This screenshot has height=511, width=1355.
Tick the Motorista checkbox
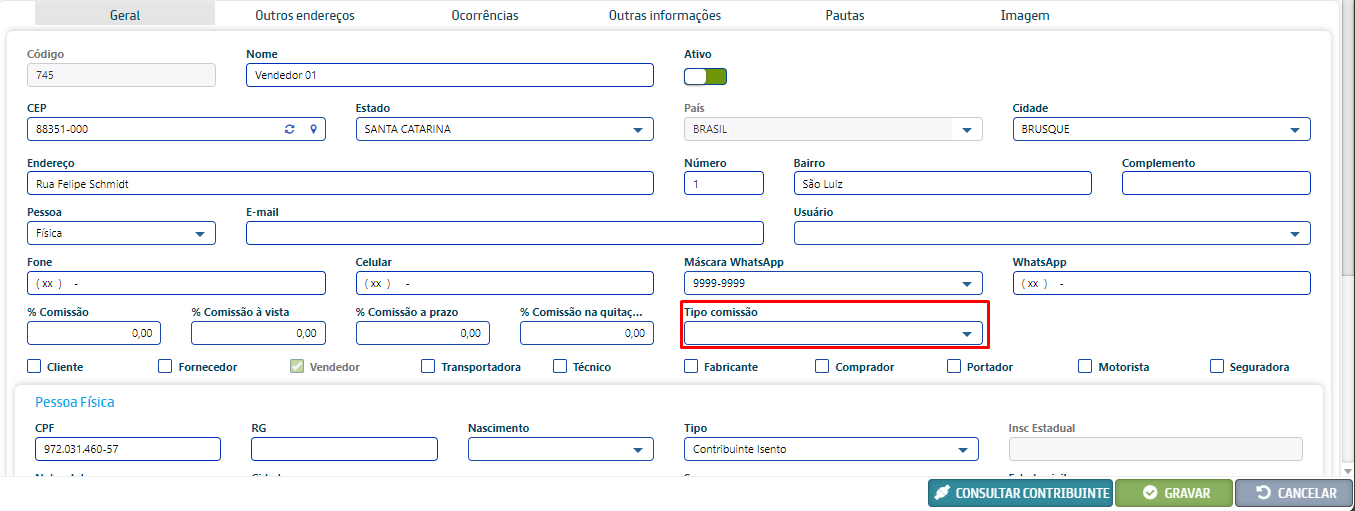coord(1085,367)
